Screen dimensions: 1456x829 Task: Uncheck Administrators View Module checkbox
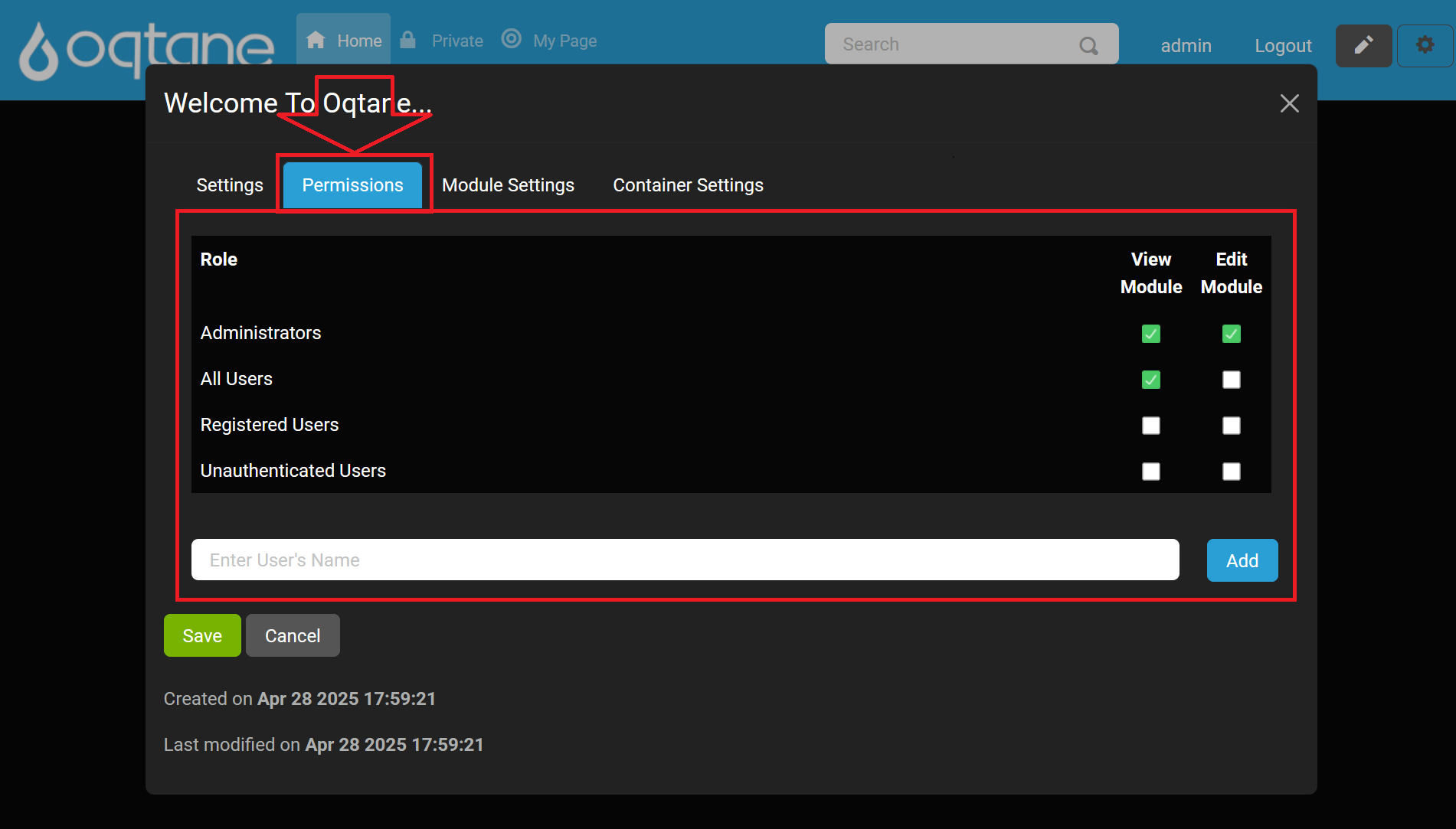(x=1151, y=334)
